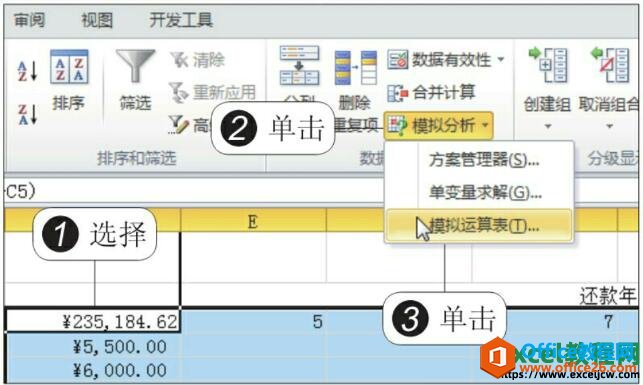Select column E header
The image size is (643, 385).
253,221
